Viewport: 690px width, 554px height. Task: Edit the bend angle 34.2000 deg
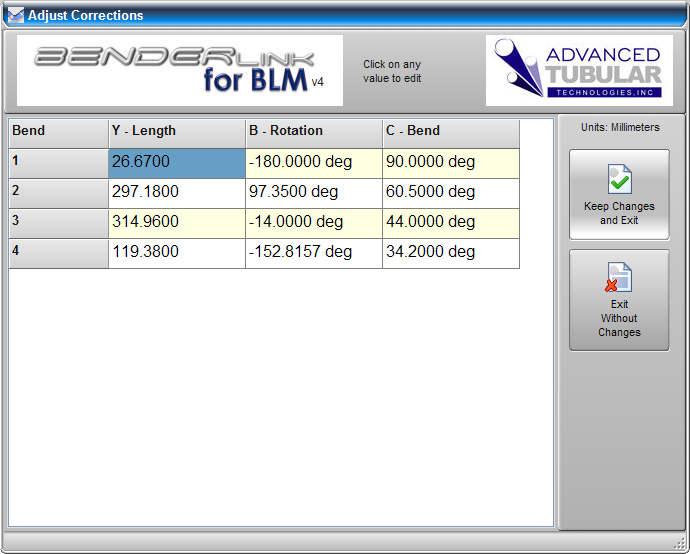click(450, 252)
